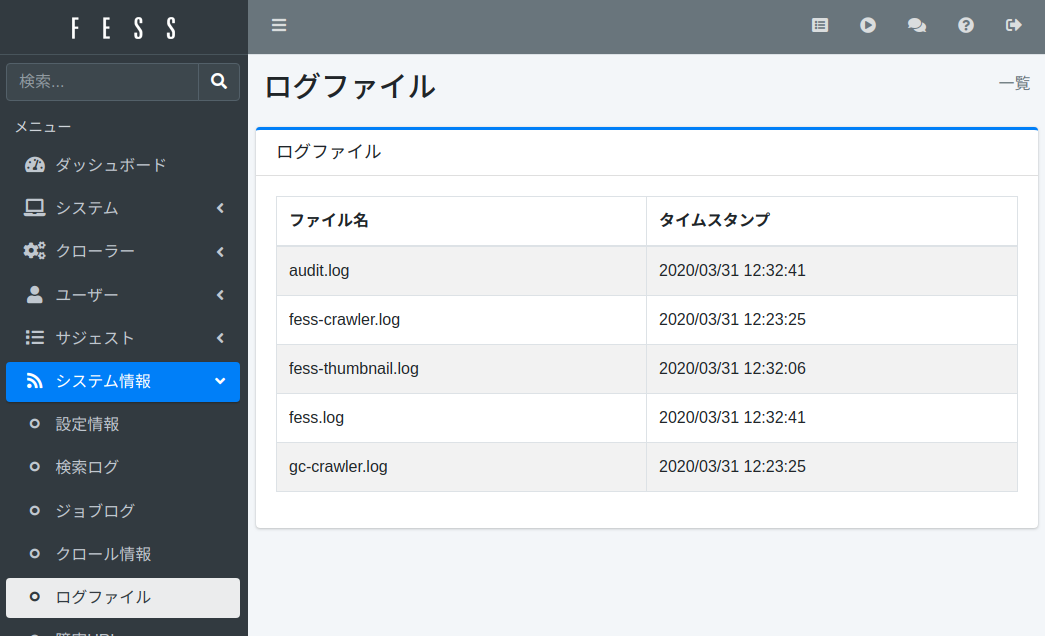Expand the ユーザー menu section

122,295
